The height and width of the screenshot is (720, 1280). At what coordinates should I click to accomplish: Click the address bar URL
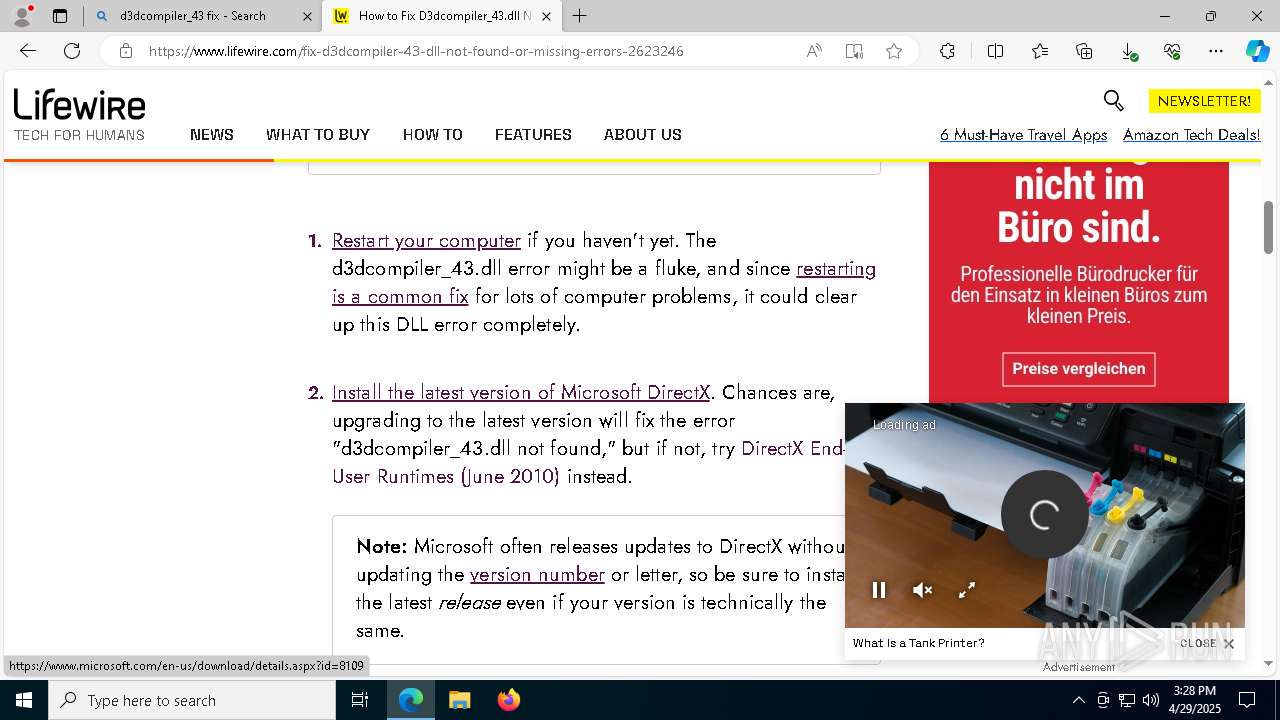[416, 51]
